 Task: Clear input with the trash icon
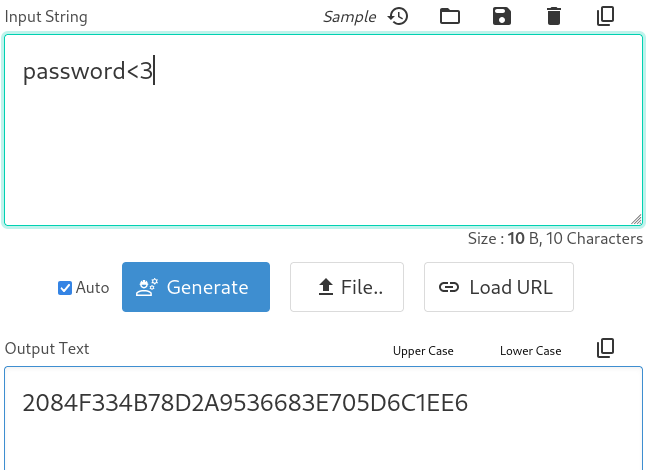point(554,16)
